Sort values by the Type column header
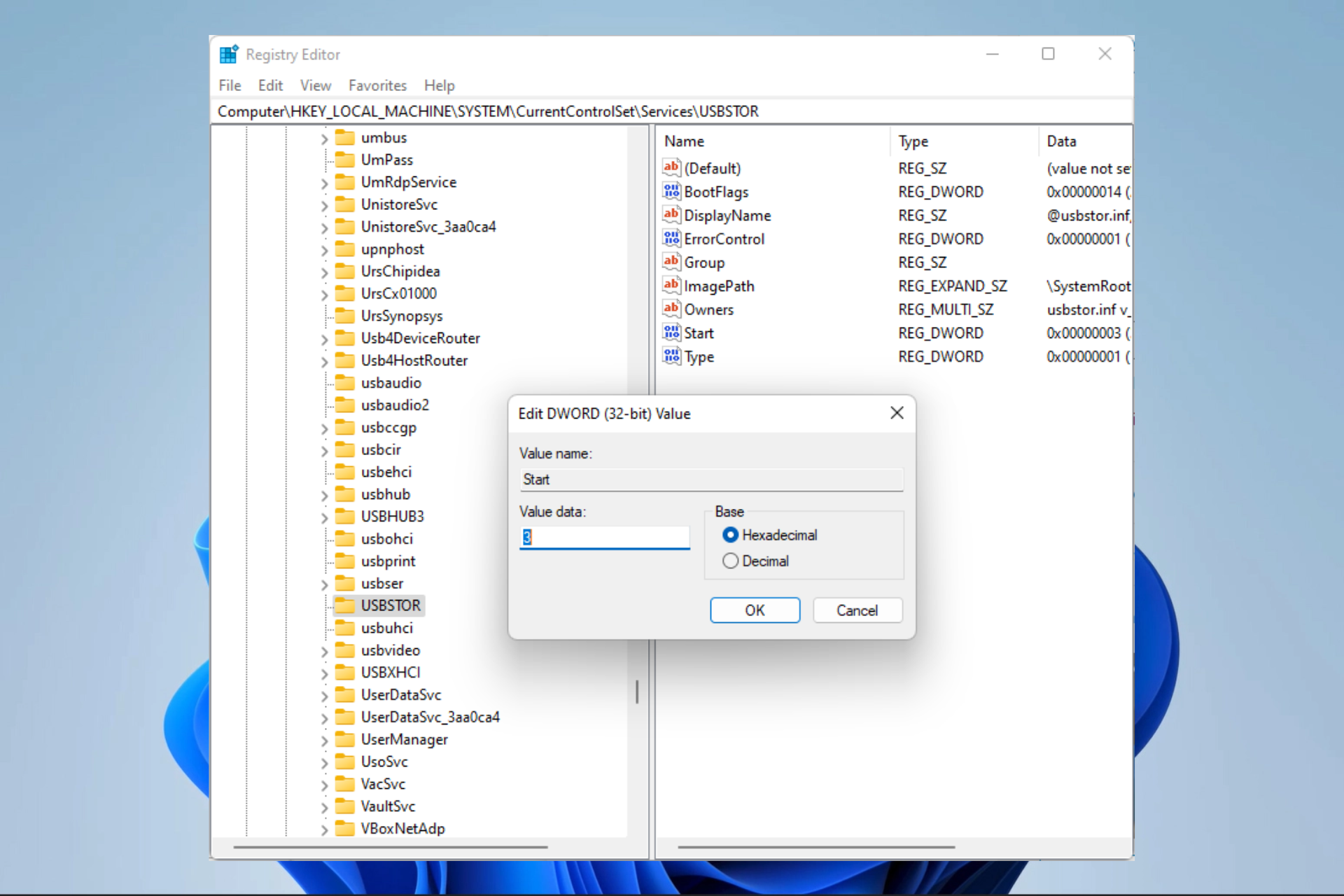 (964, 141)
